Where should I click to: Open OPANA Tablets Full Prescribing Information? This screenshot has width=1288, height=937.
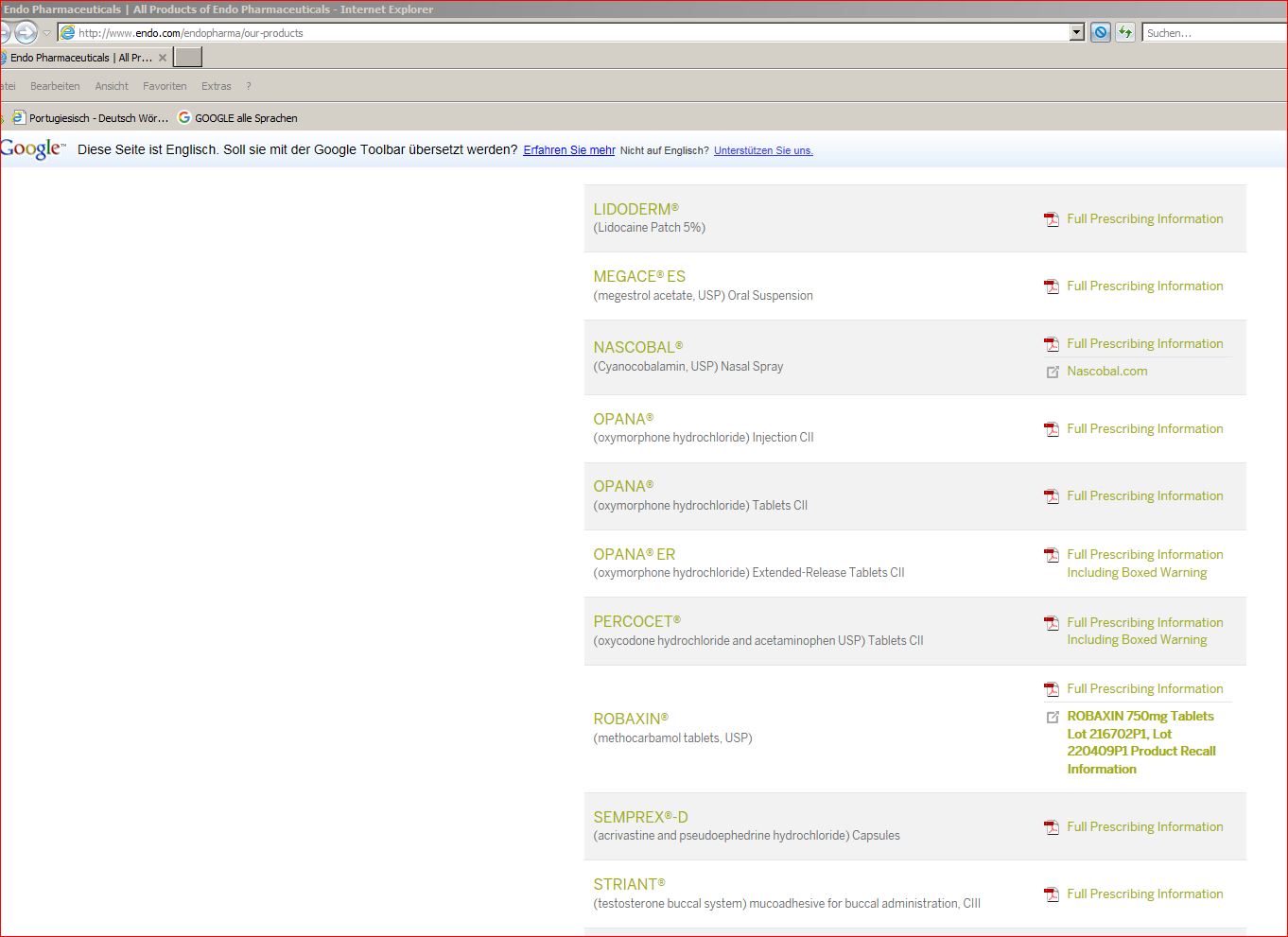coord(1145,496)
